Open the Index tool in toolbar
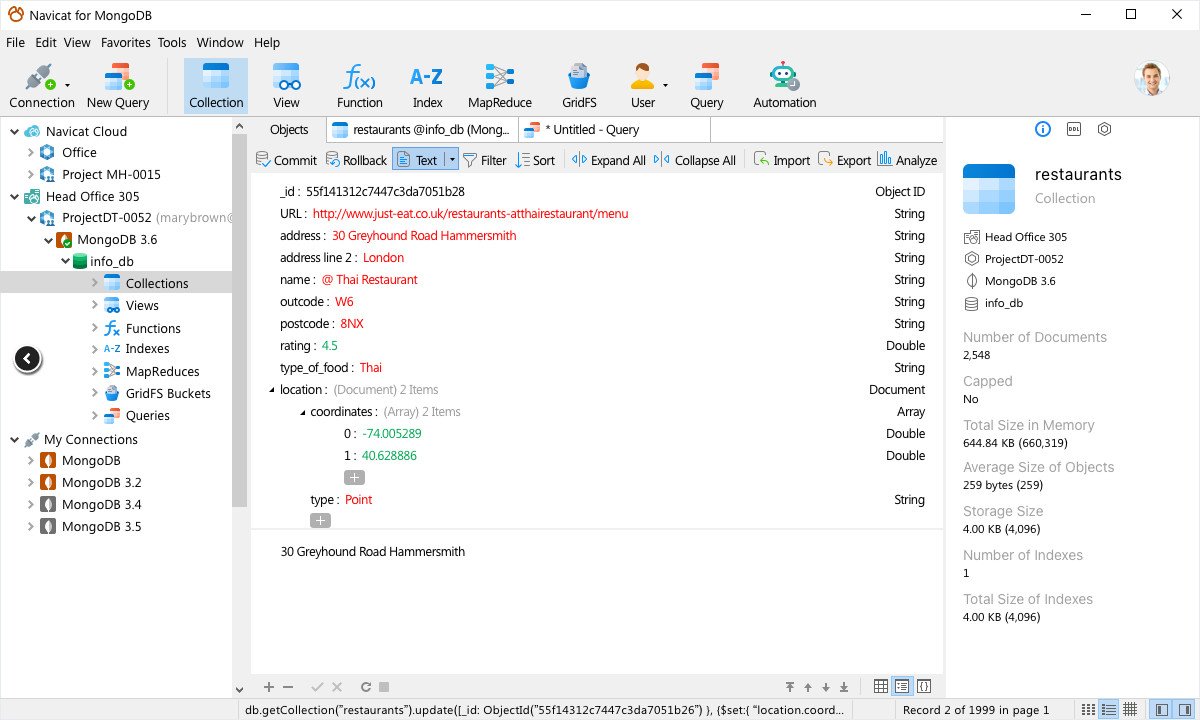 tap(427, 85)
